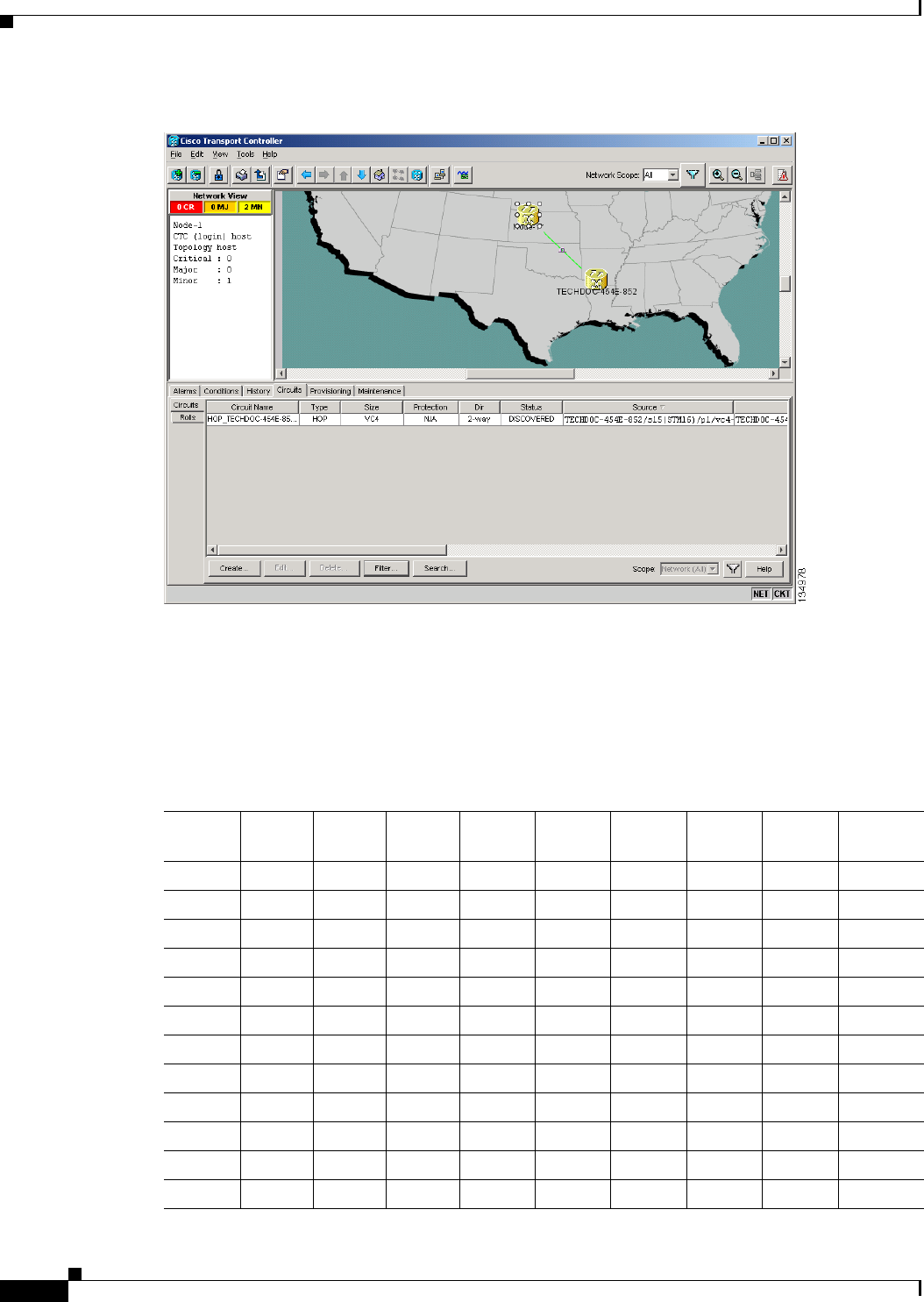Click the Create... button
The image size is (924, 1302).
(x=234, y=568)
